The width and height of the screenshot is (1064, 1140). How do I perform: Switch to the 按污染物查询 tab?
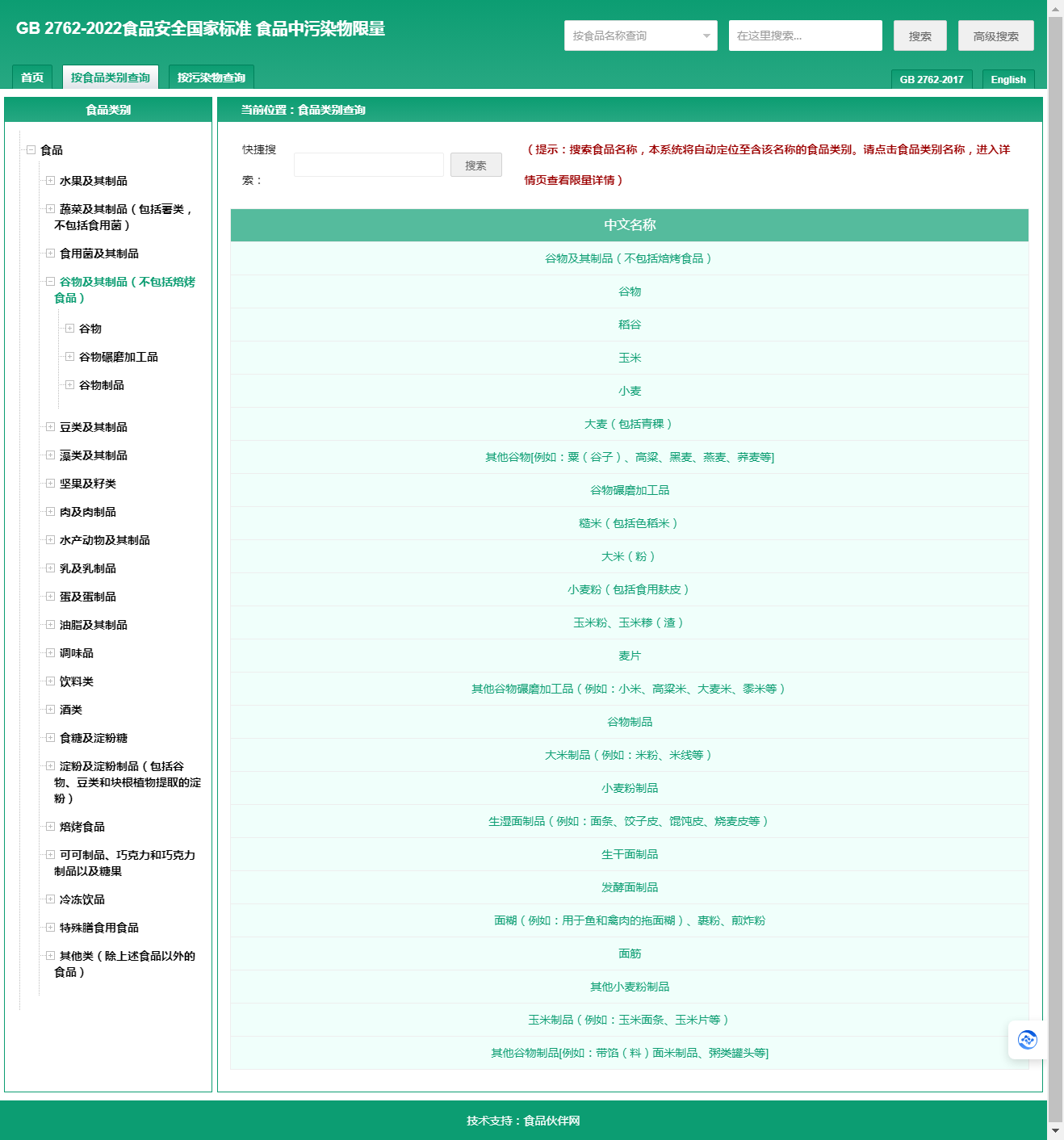pos(212,78)
